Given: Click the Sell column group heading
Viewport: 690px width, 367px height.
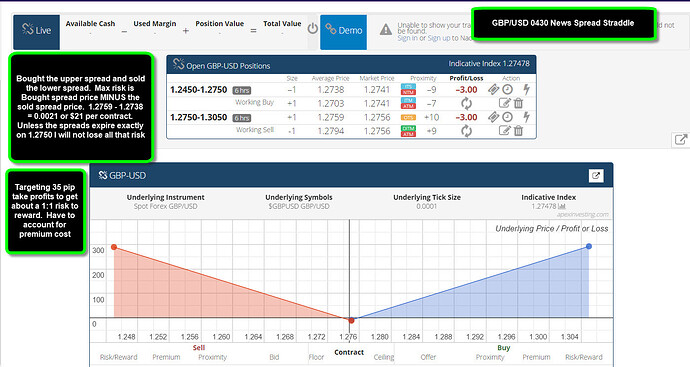Looking at the screenshot, I should [198, 348].
